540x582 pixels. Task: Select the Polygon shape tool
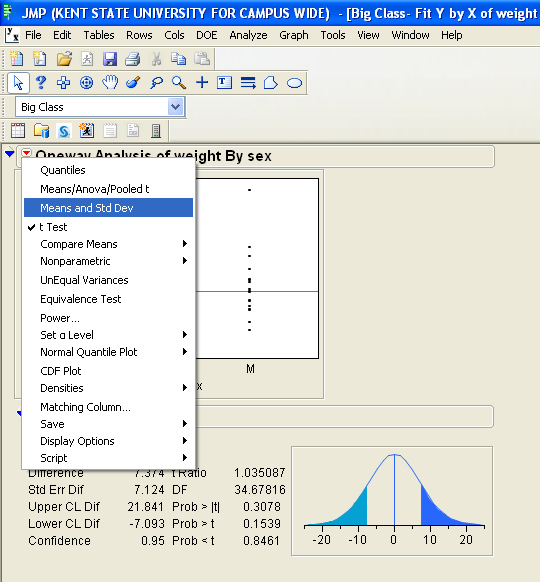(271, 82)
